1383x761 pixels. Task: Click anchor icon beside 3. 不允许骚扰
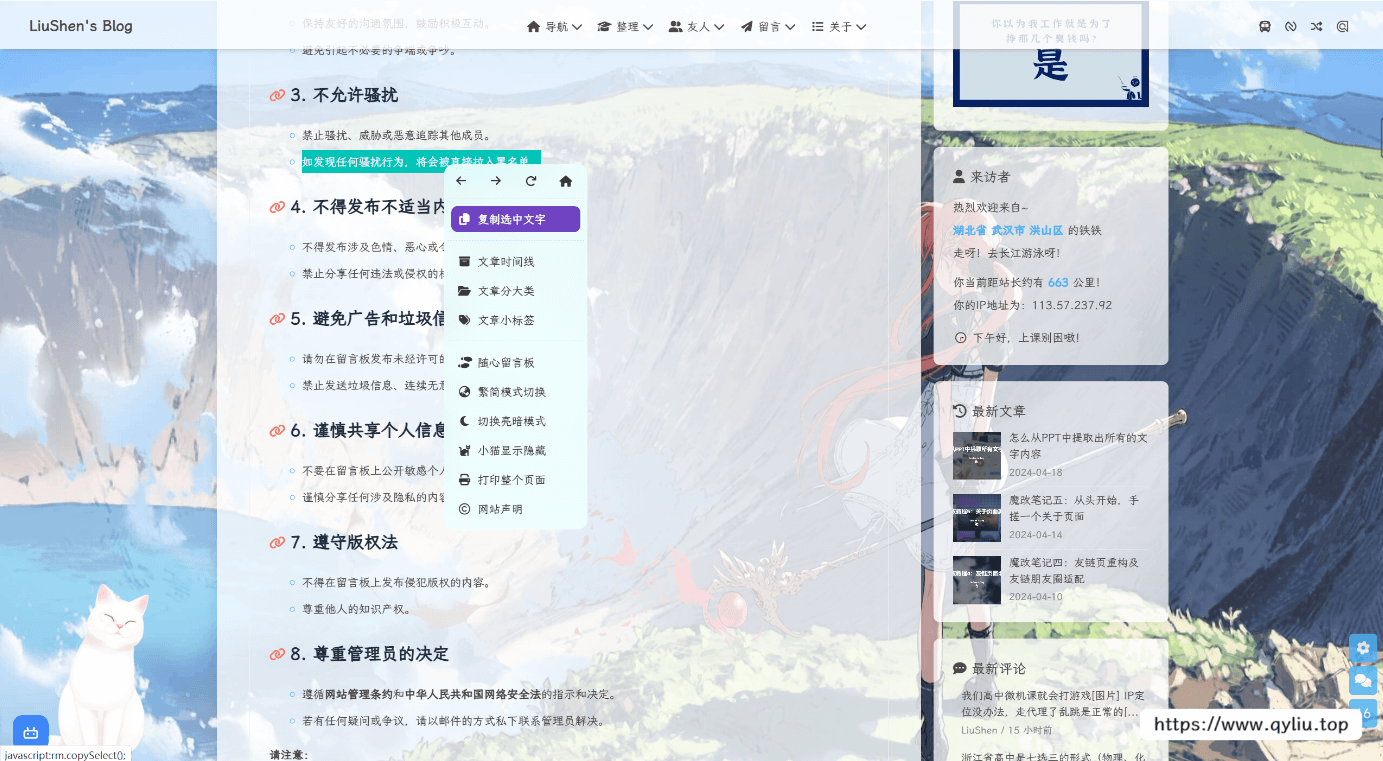tap(278, 95)
